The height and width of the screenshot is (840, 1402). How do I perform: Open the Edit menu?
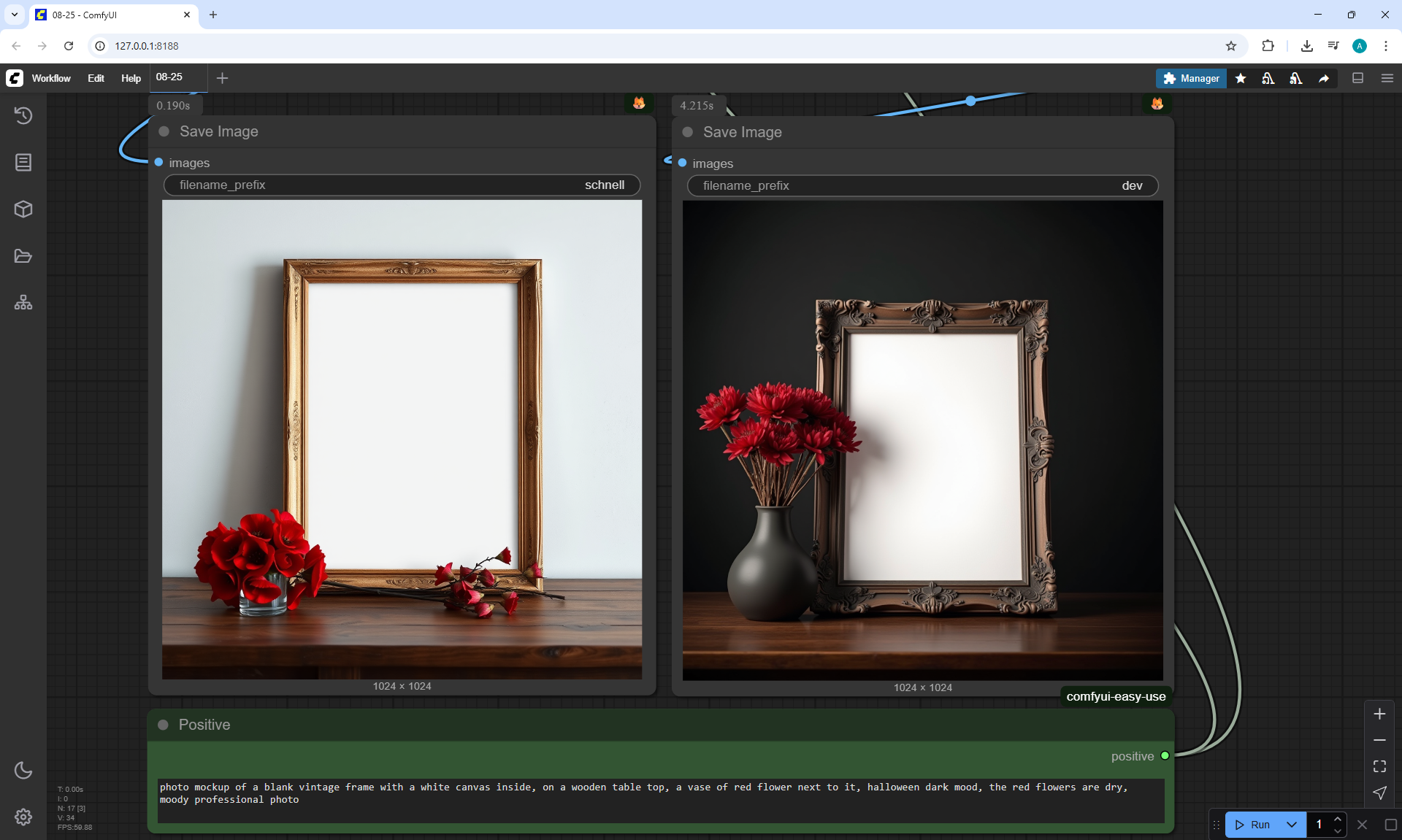[x=96, y=78]
